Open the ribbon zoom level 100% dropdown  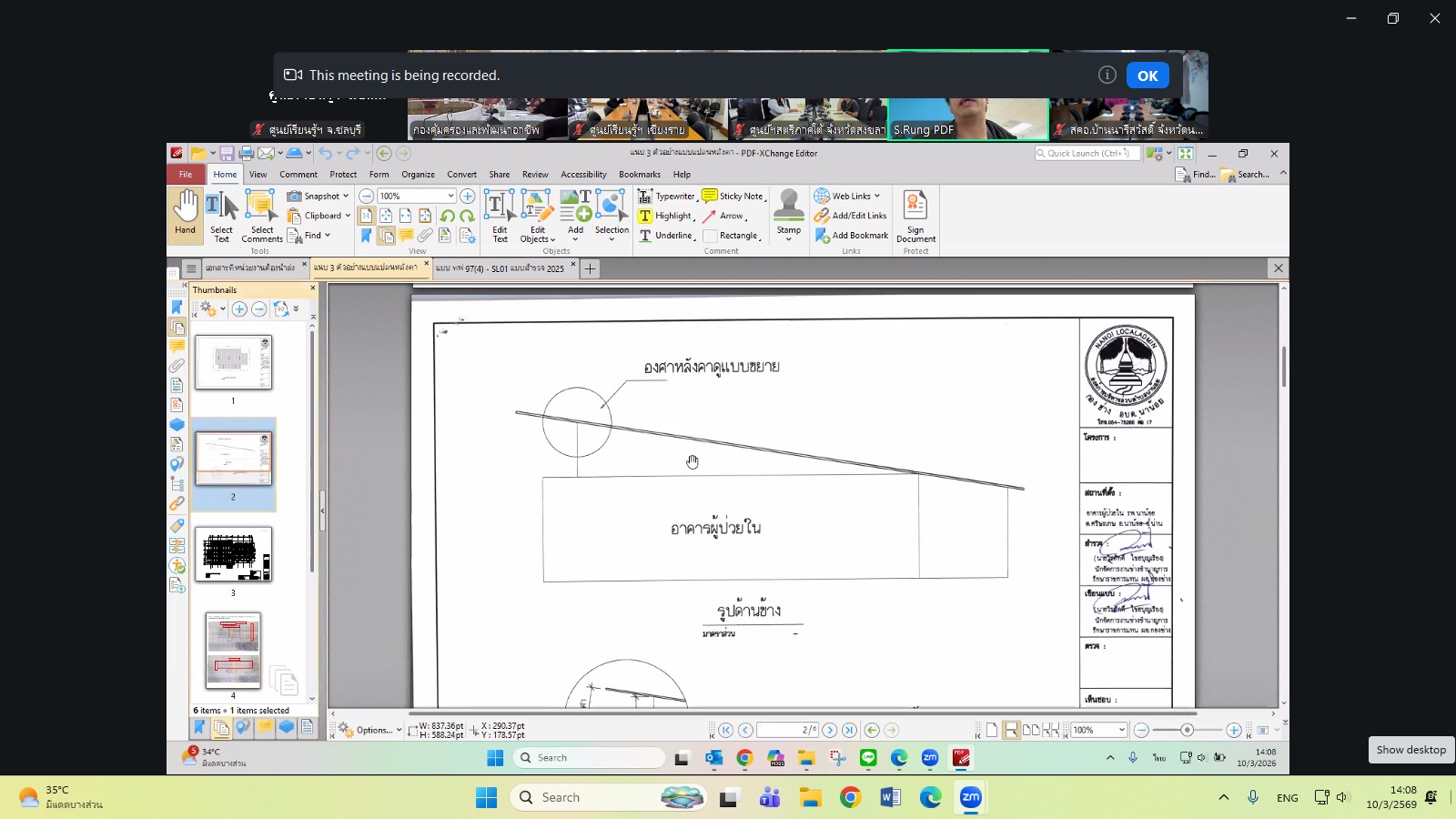450,197
